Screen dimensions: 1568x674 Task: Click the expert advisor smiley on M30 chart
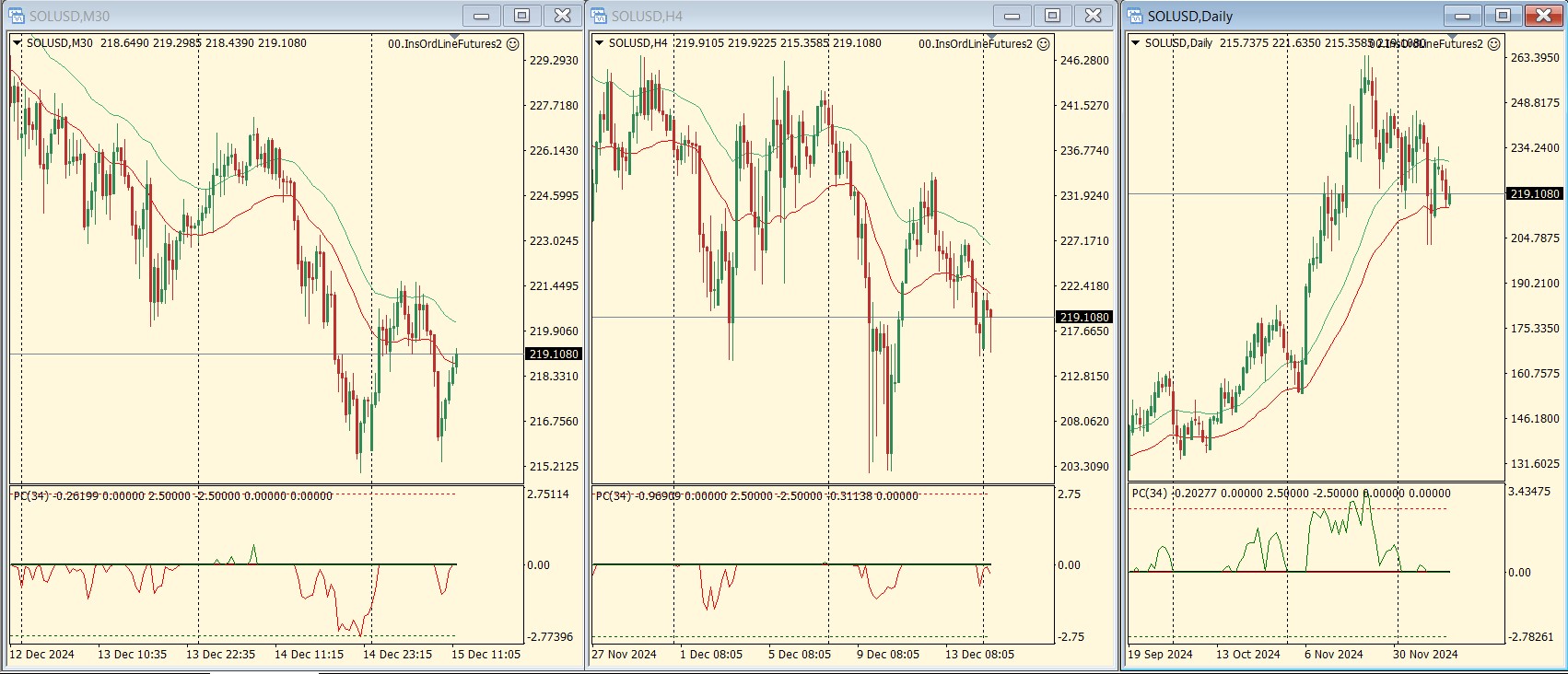point(513,43)
